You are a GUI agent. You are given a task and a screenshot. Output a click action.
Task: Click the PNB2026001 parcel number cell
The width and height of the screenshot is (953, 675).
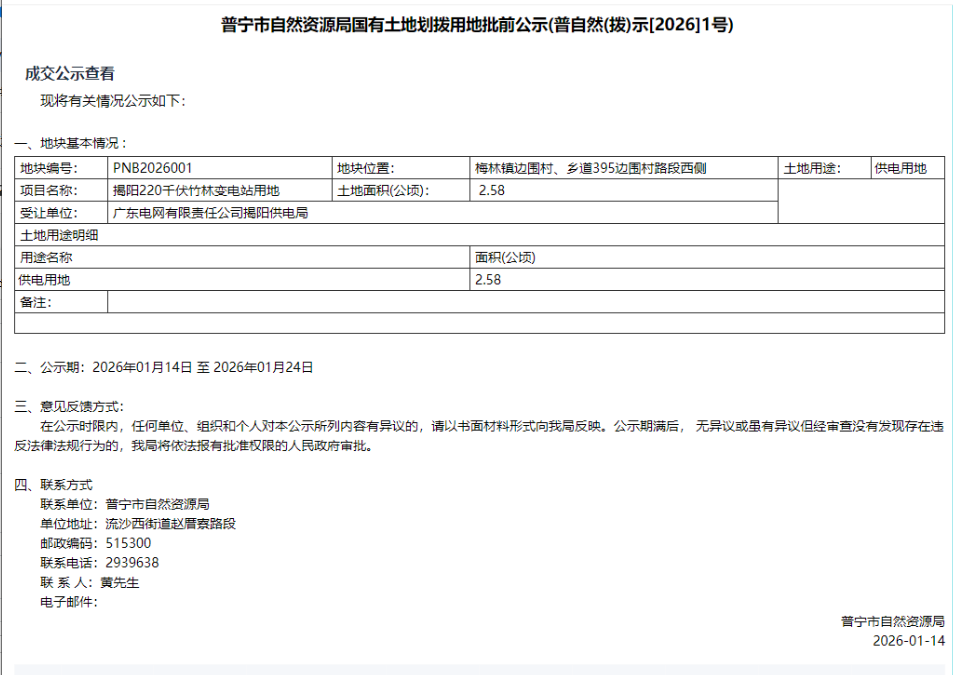click(153, 168)
